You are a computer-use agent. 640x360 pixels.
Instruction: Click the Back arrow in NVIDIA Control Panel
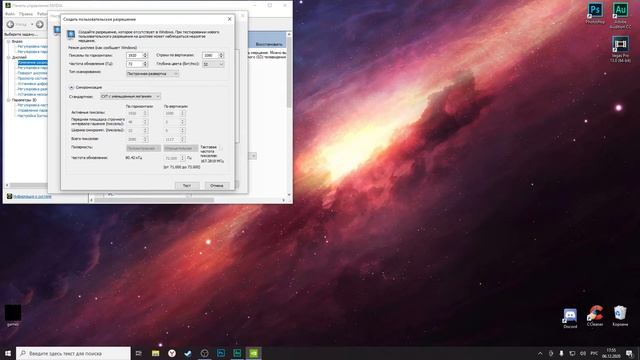(11, 25)
